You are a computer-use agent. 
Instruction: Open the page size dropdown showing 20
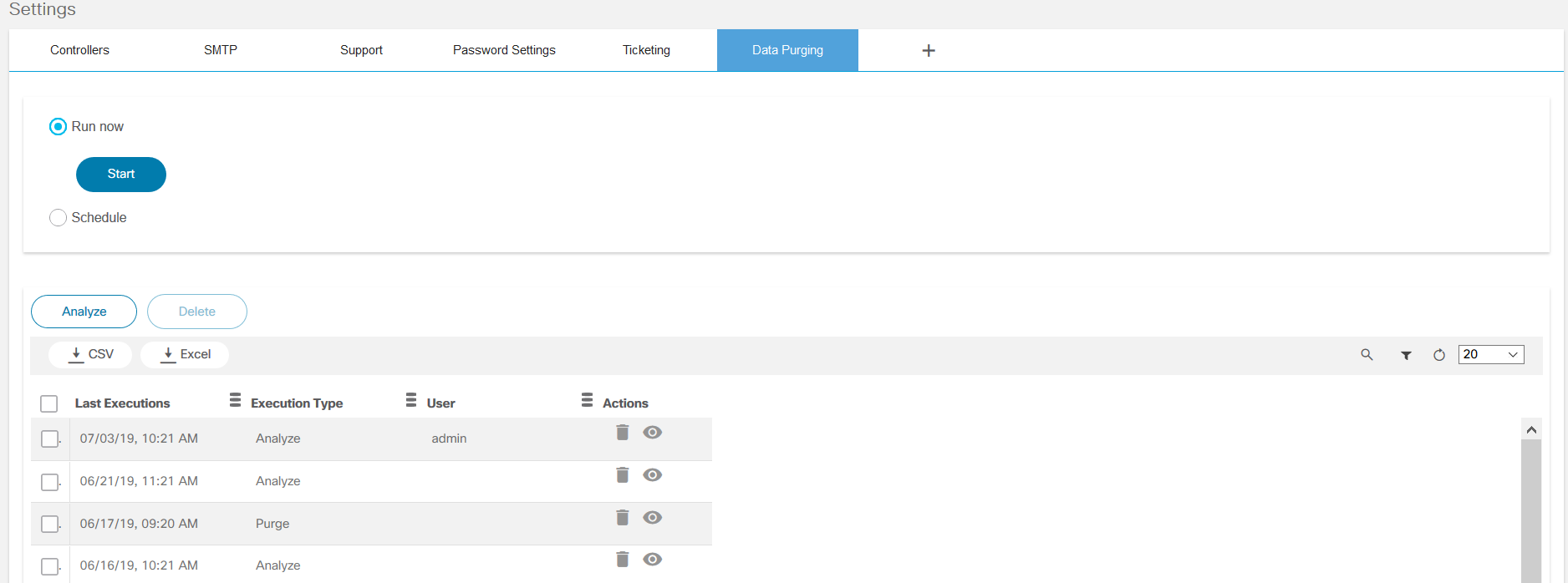[1490, 354]
